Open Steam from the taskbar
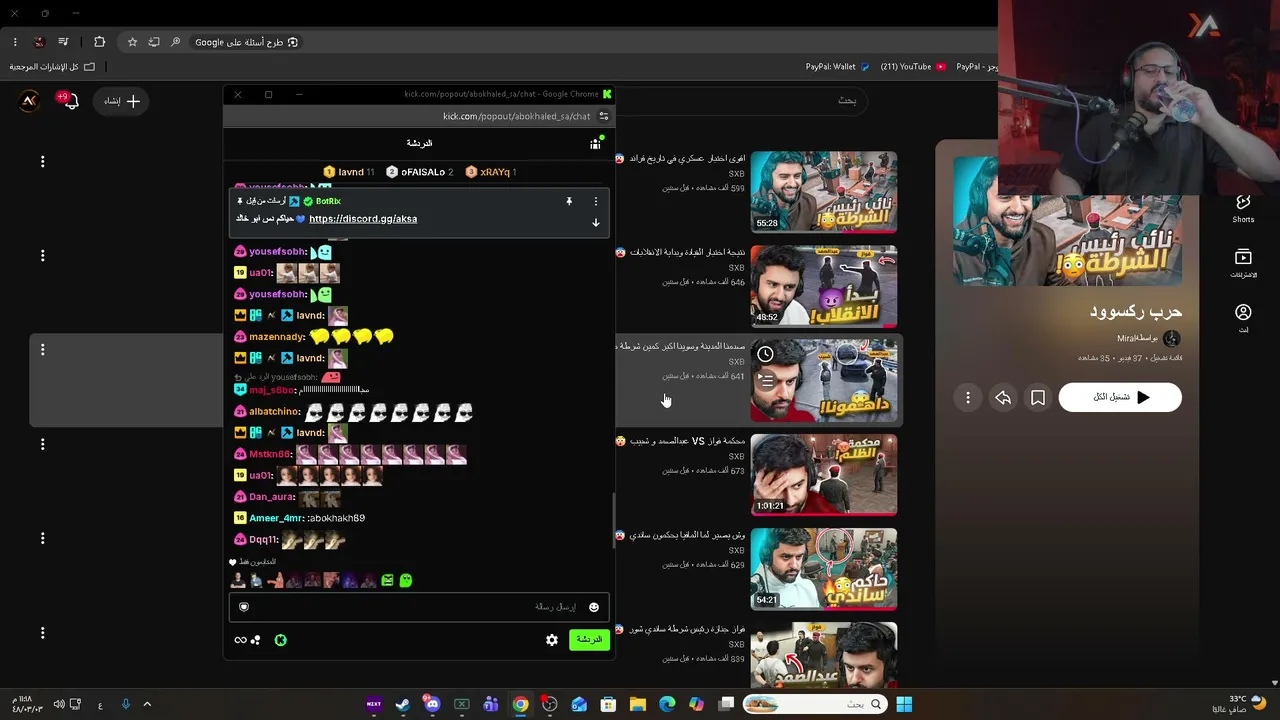1280x720 pixels. pos(402,705)
